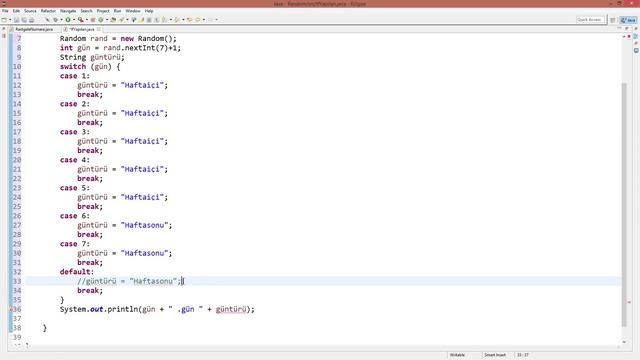The image size is (640, 360).
Task: Click 'Smart Insert' in the status bar
Action: tap(495, 355)
